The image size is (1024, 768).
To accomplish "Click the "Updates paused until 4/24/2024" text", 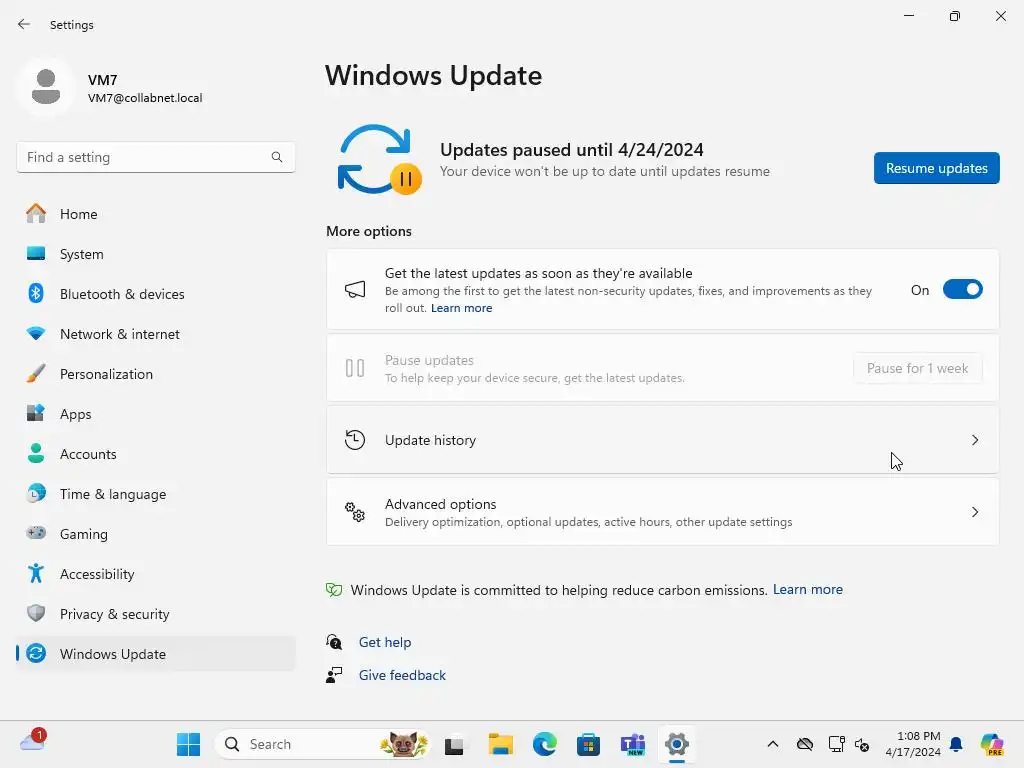I will tap(571, 150).
